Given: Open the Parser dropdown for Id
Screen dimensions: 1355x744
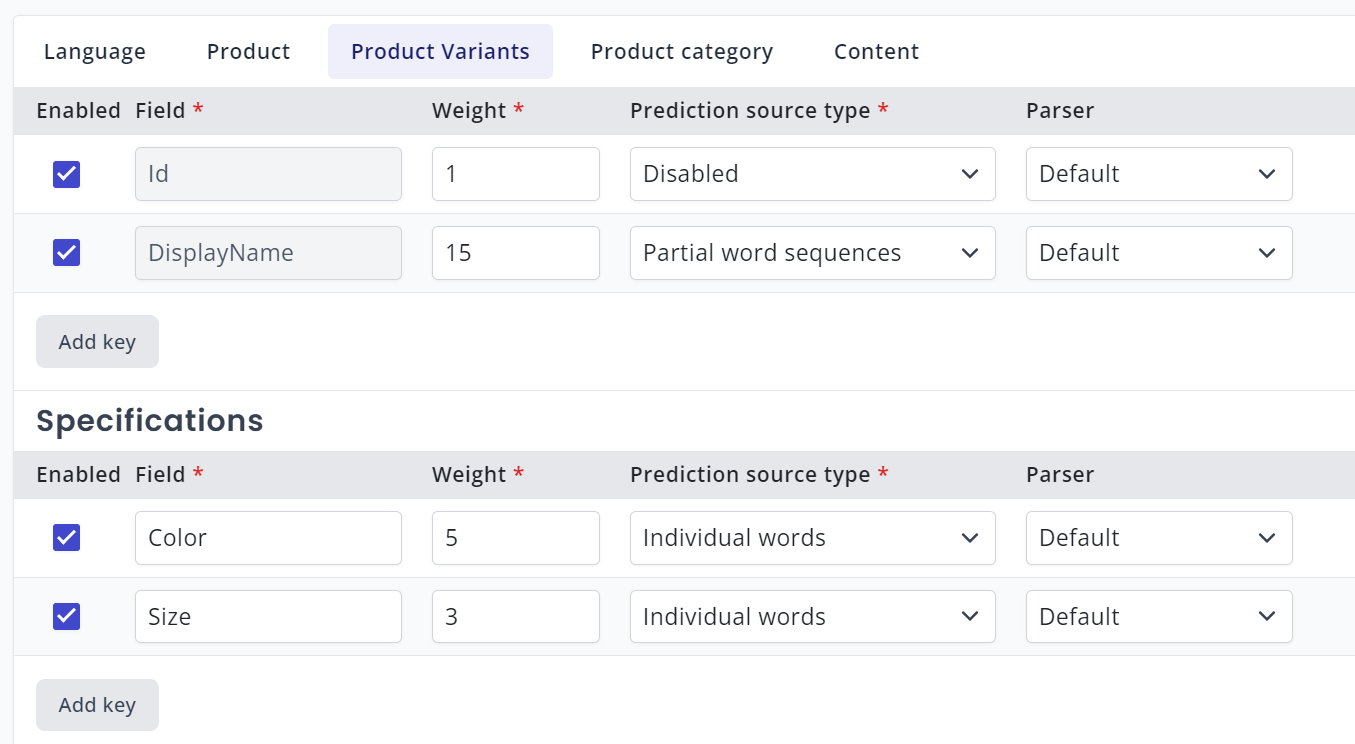Looking at the screenshot, I should click(1158, 173).
